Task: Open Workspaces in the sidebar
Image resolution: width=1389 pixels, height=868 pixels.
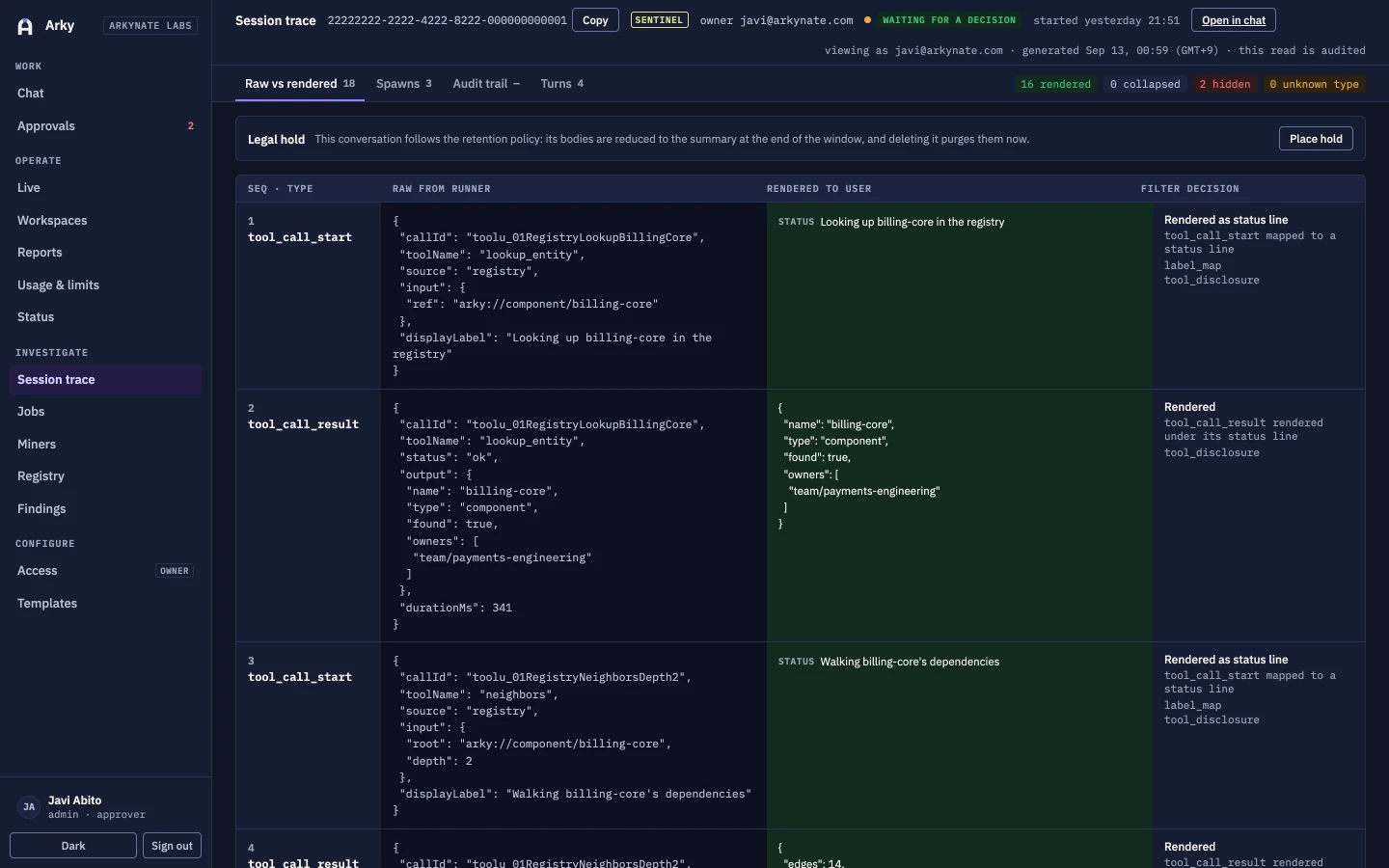Action: (x=105, y=221)
